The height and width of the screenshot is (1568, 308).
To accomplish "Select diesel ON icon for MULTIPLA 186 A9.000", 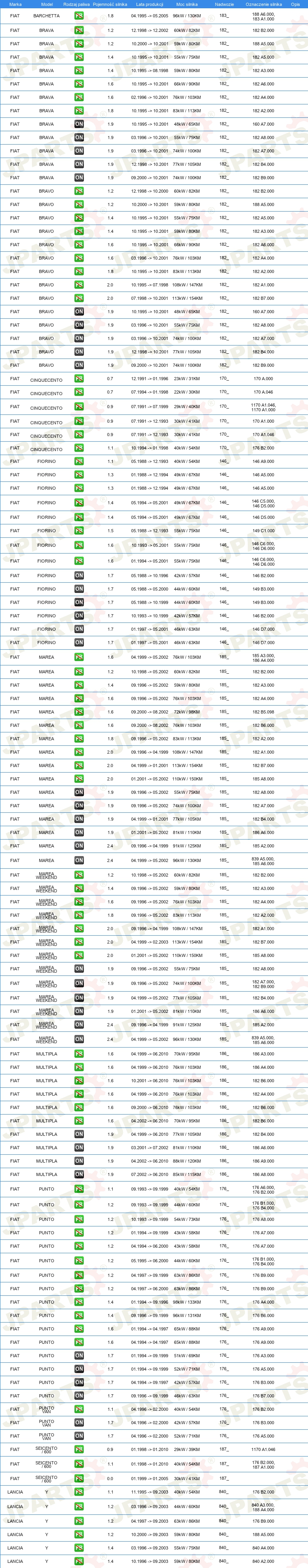I will coord(79,1161).
